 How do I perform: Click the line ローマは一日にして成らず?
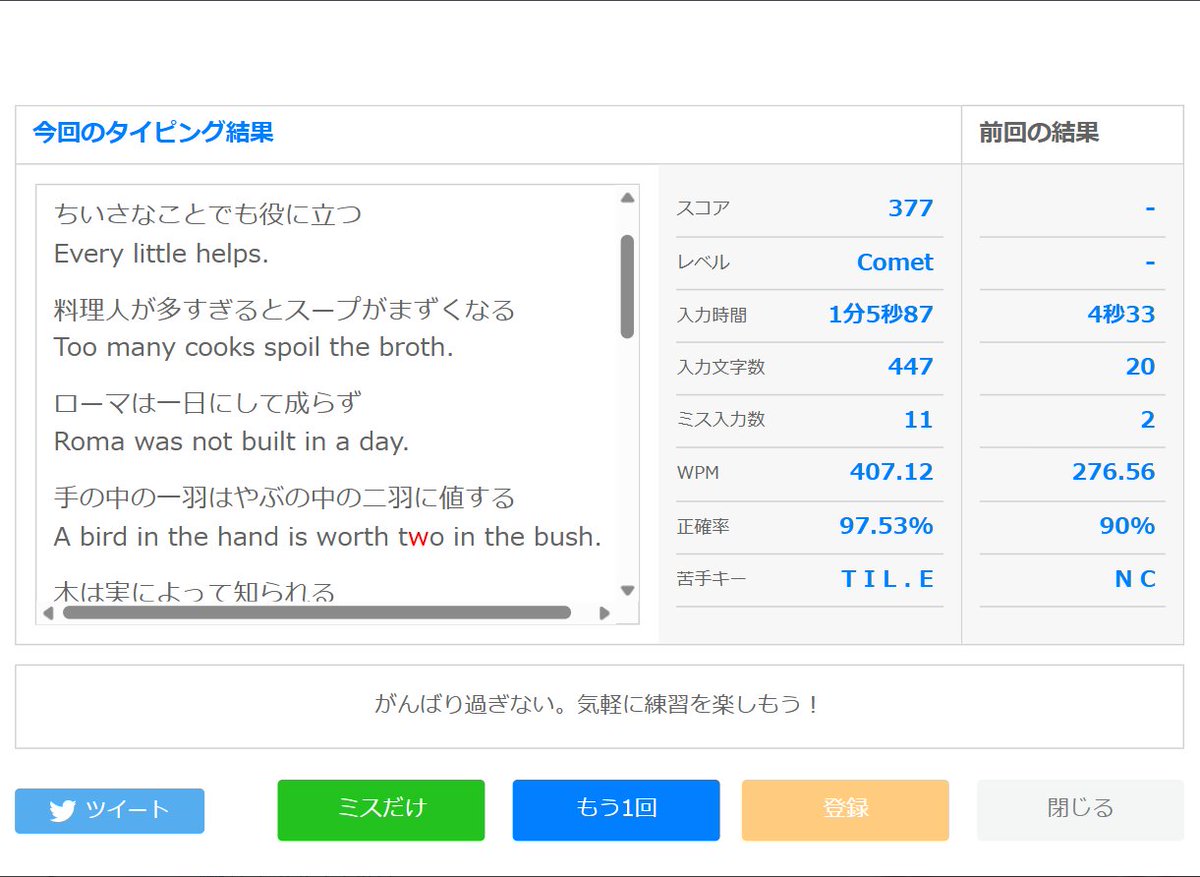[208, 403]
